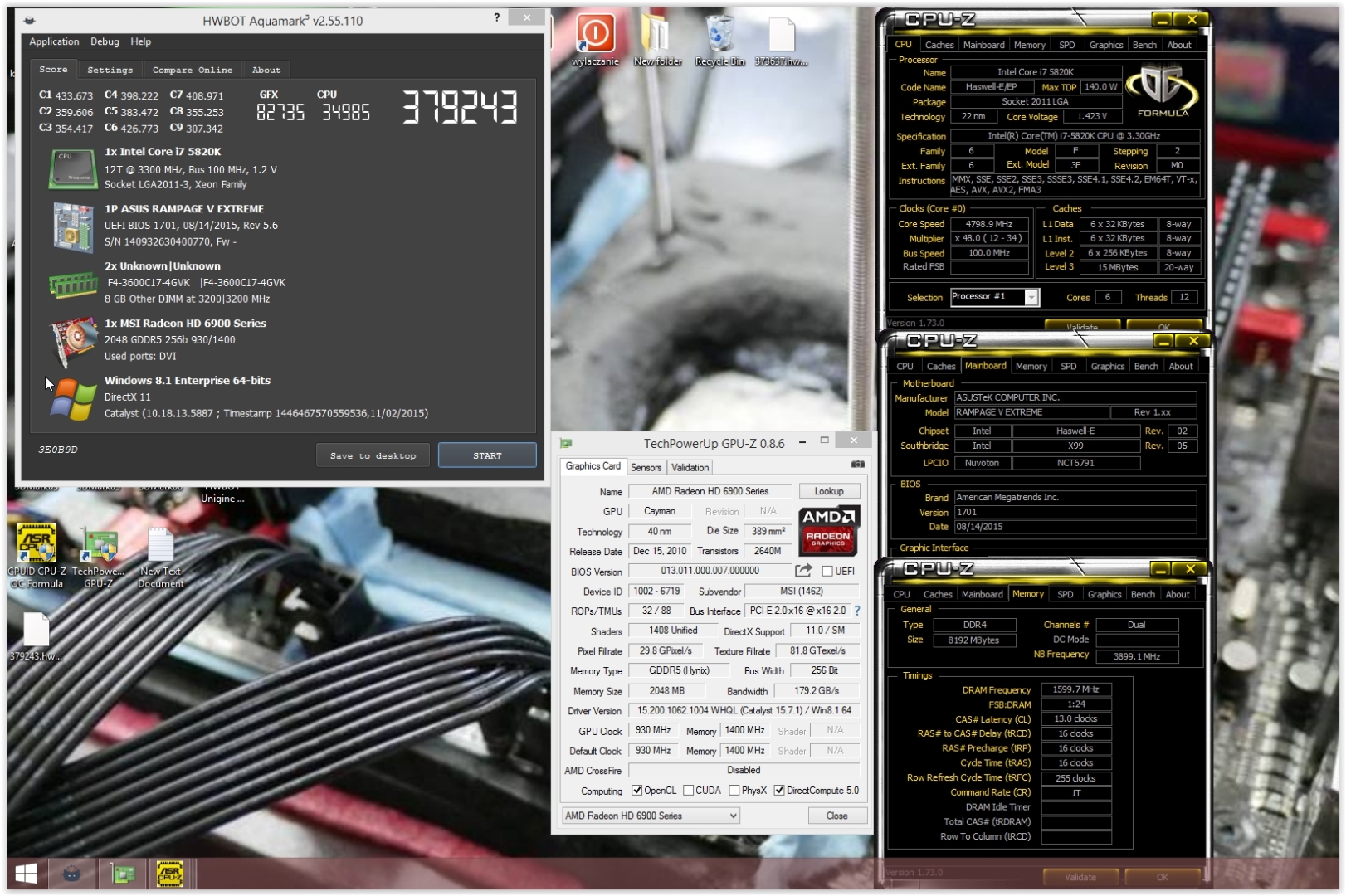Open the Graphics tab in middle CPU-Z window

click(x=1108, y=366)
